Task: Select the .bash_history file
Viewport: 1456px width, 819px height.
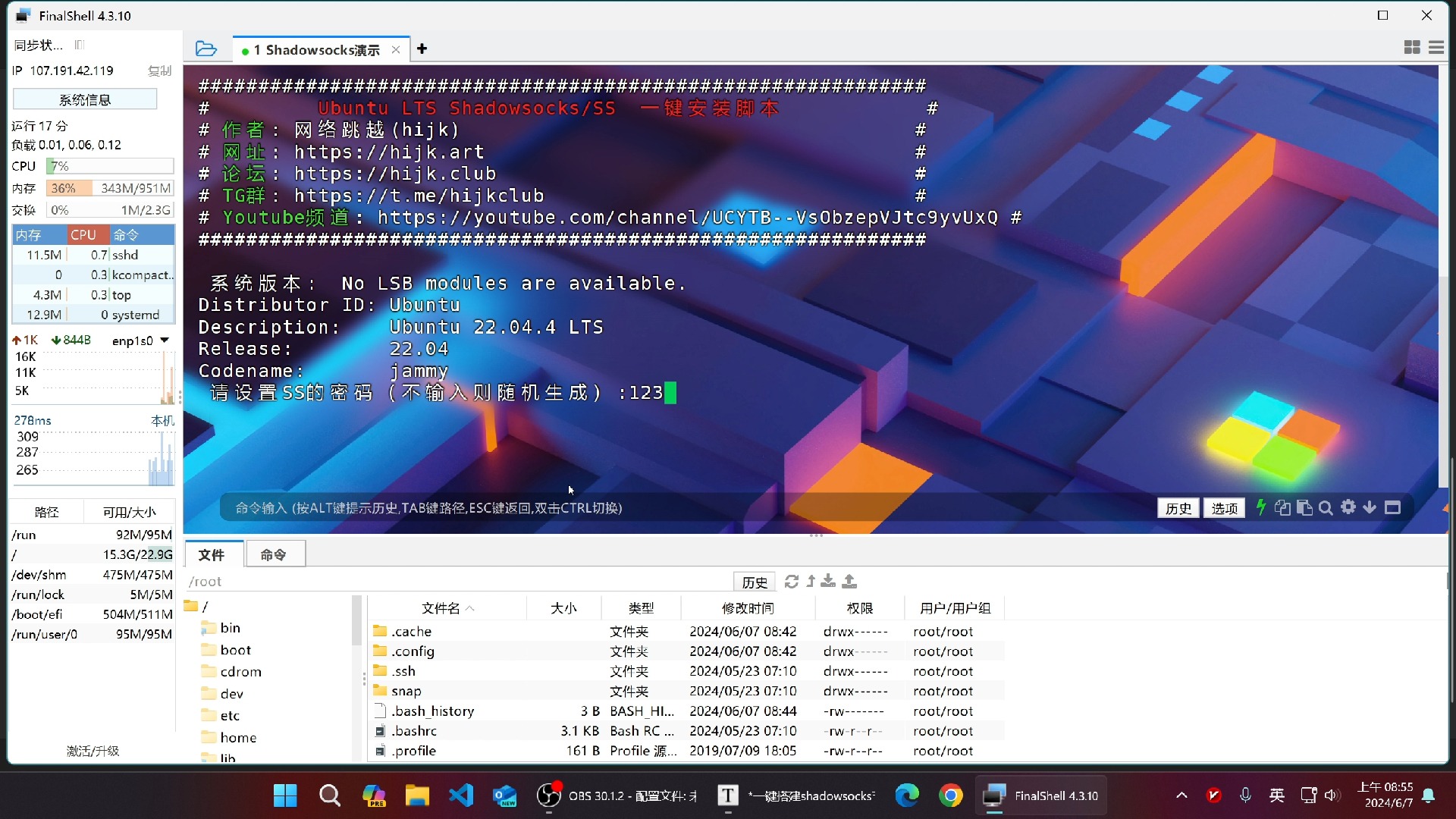Action: point(686,711)
